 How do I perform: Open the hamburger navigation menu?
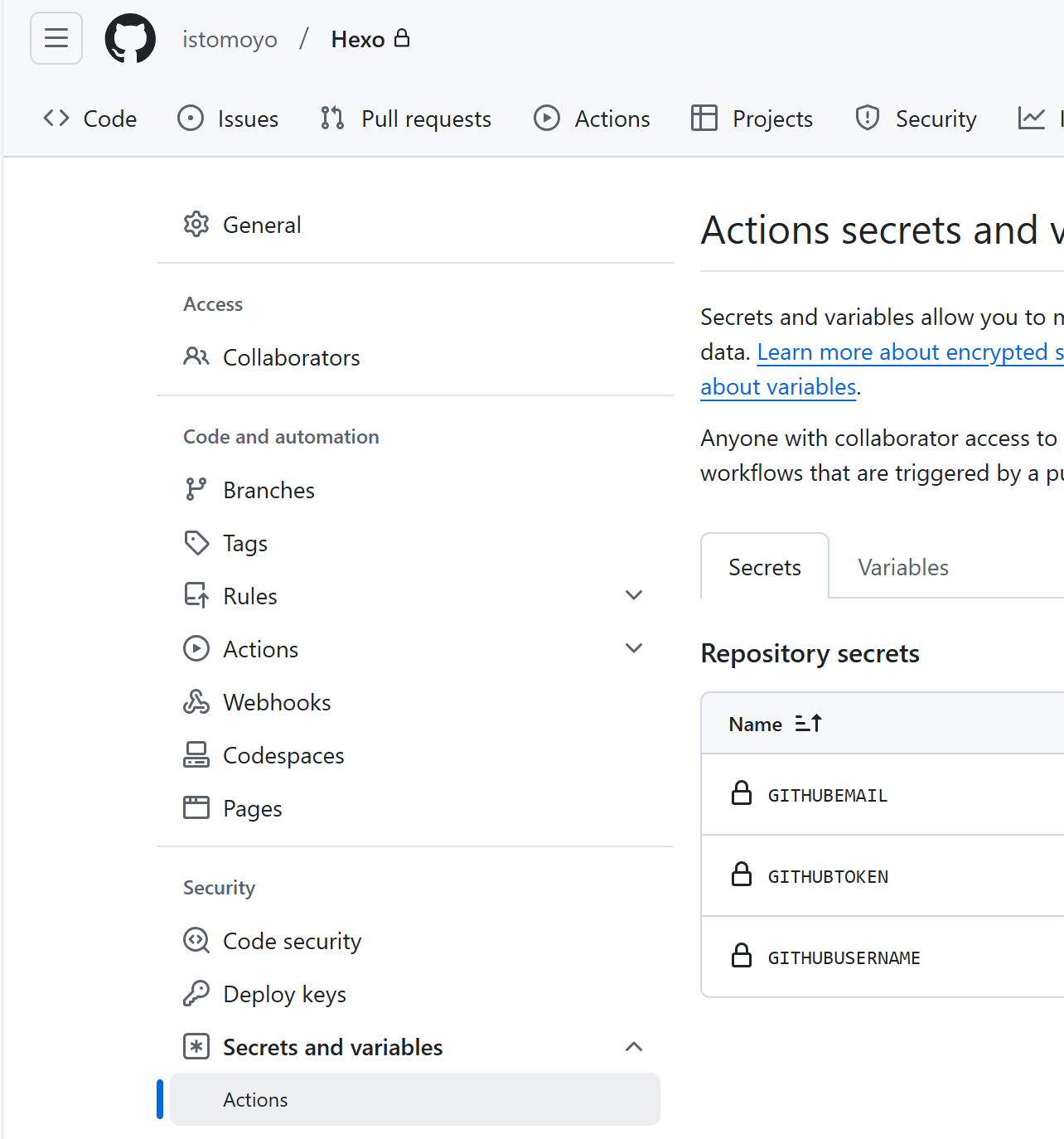pyautogui.click(x=56, y=38)
